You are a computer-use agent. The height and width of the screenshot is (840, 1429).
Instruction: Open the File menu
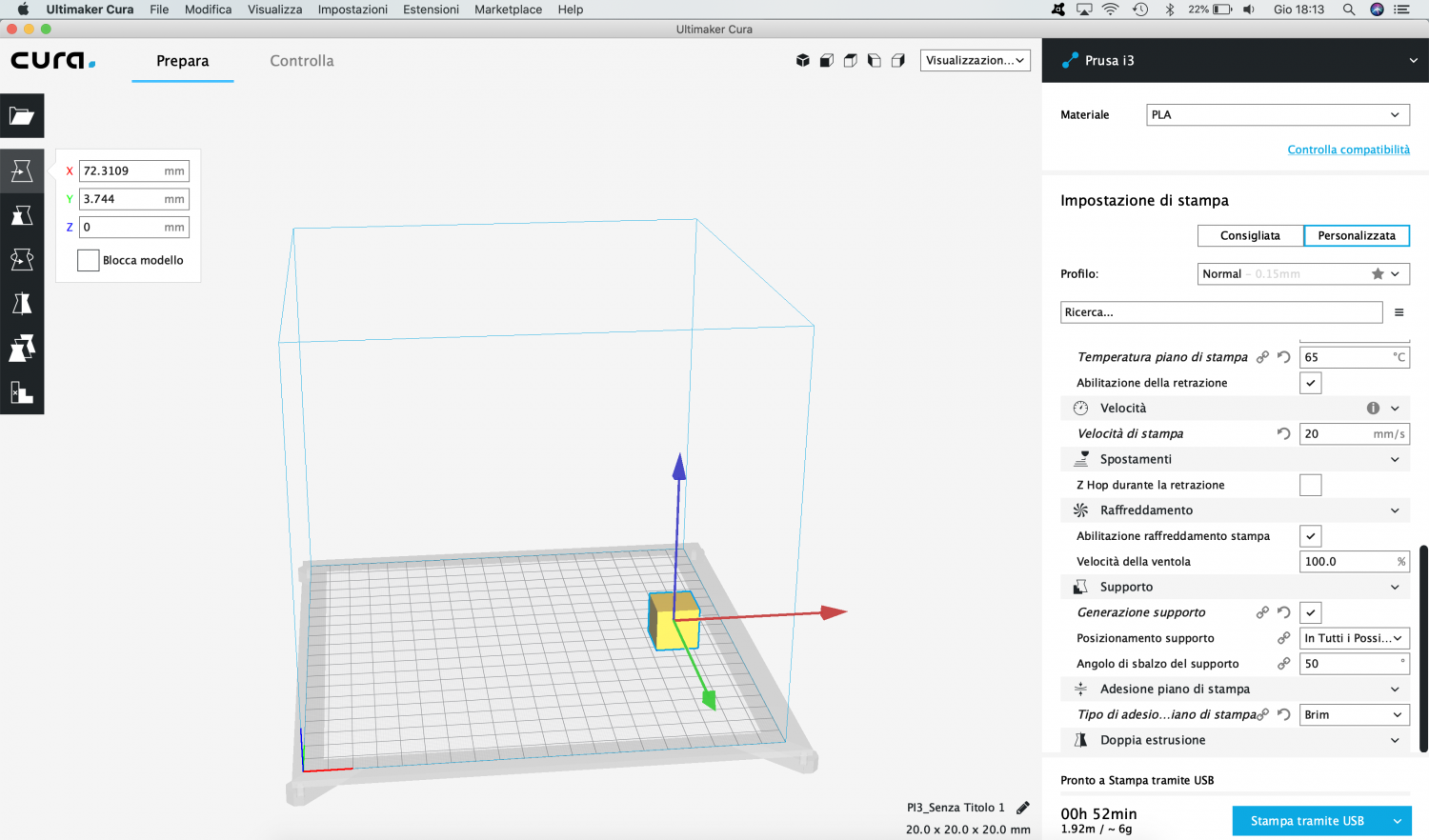pos(159,10)
